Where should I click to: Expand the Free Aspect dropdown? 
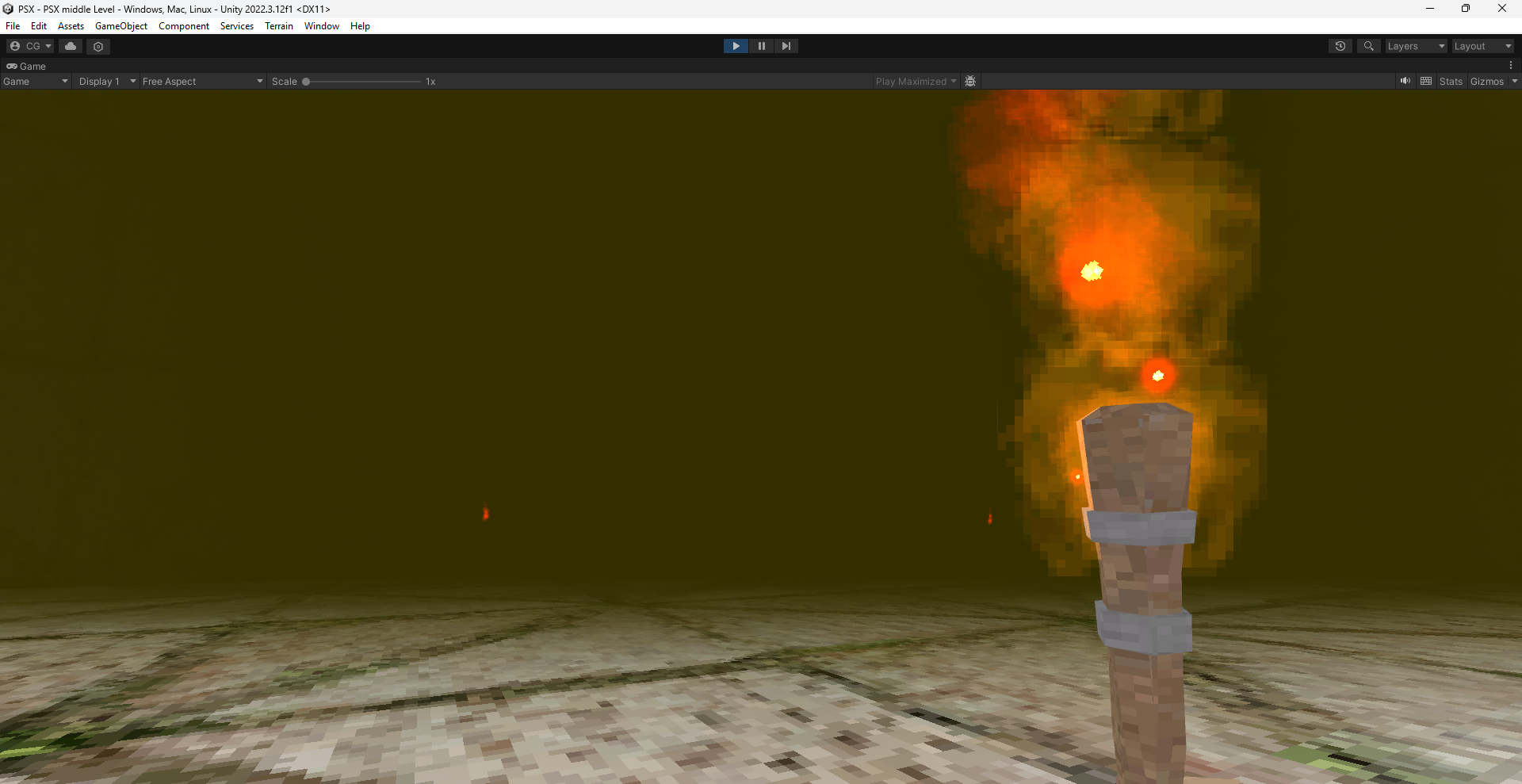pyautogui.click(x=202, y=81)
